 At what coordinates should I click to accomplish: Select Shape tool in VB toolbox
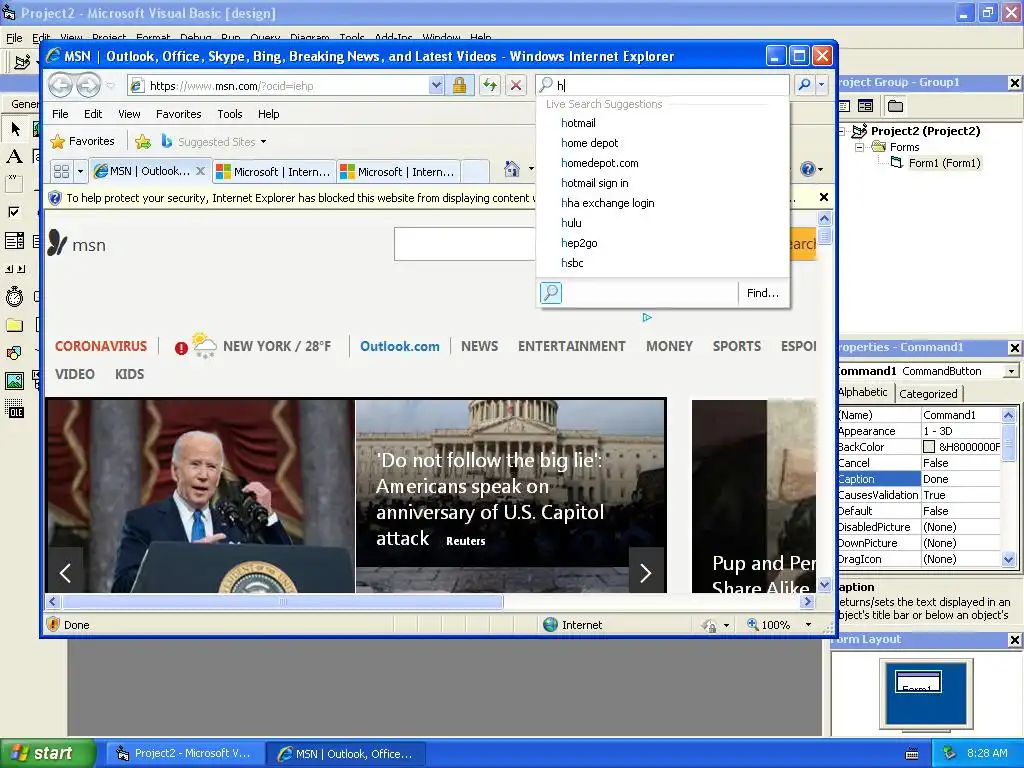[x=14, y=353]
